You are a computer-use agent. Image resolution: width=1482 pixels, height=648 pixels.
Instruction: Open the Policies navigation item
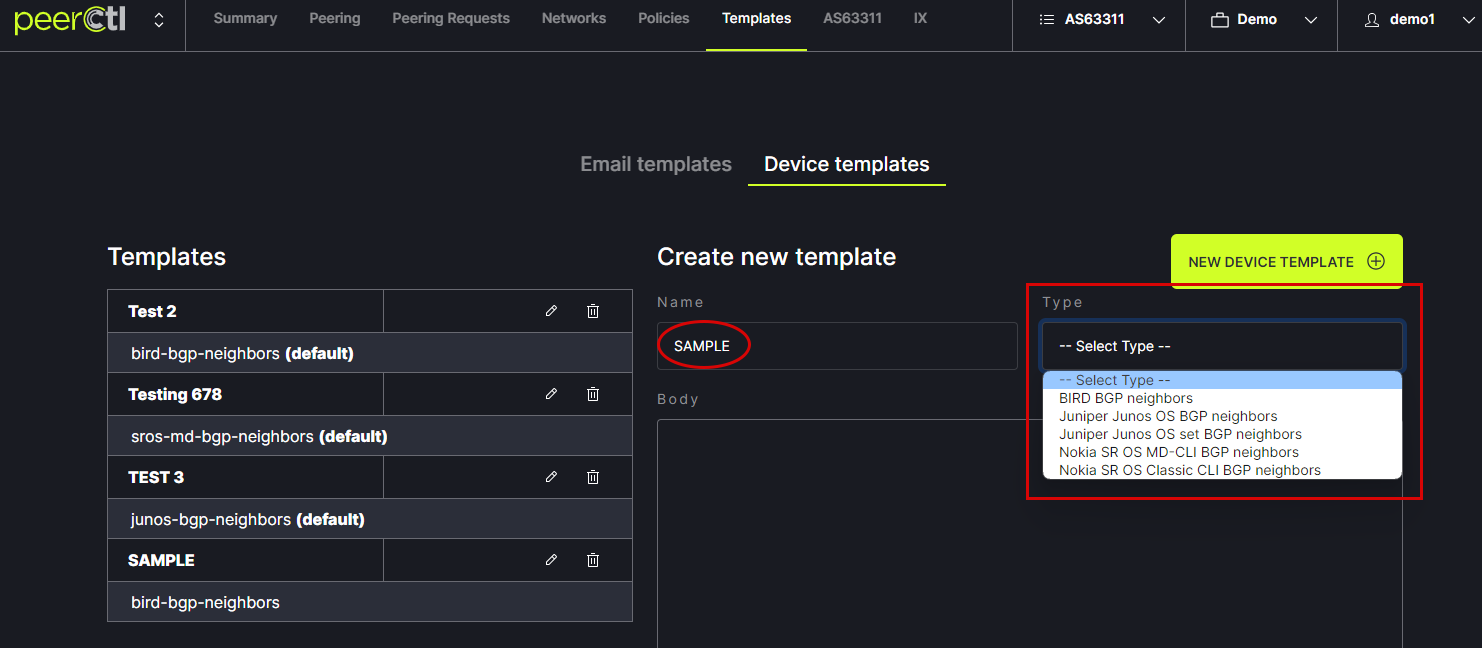click(x=664, y=18)
